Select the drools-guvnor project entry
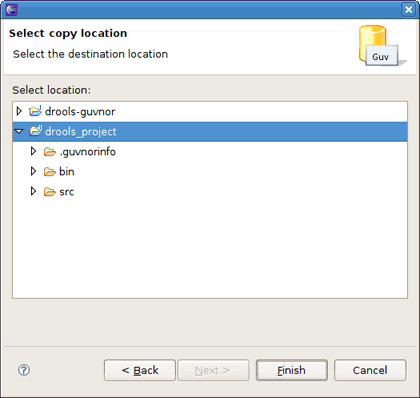420x398 pixels. [80, 111]
